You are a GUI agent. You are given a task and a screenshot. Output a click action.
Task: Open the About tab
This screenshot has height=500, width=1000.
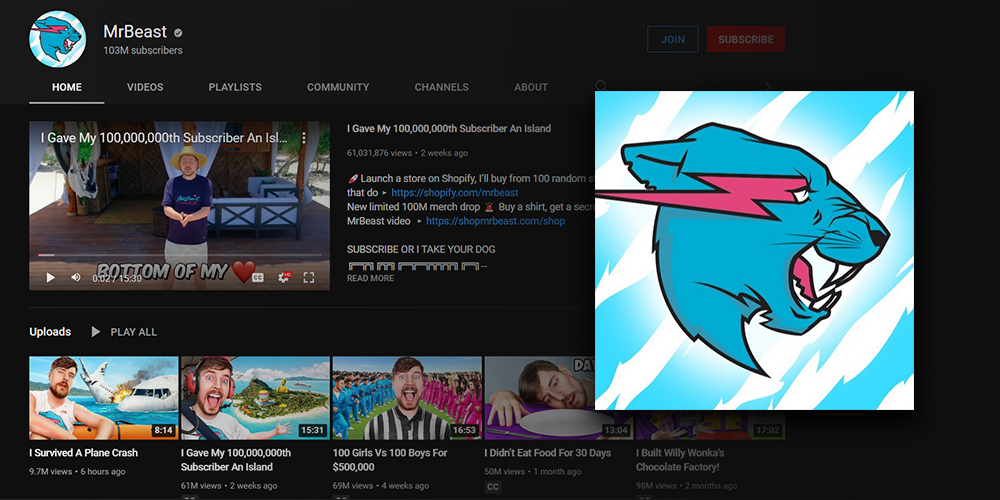(x=531, y=87)
